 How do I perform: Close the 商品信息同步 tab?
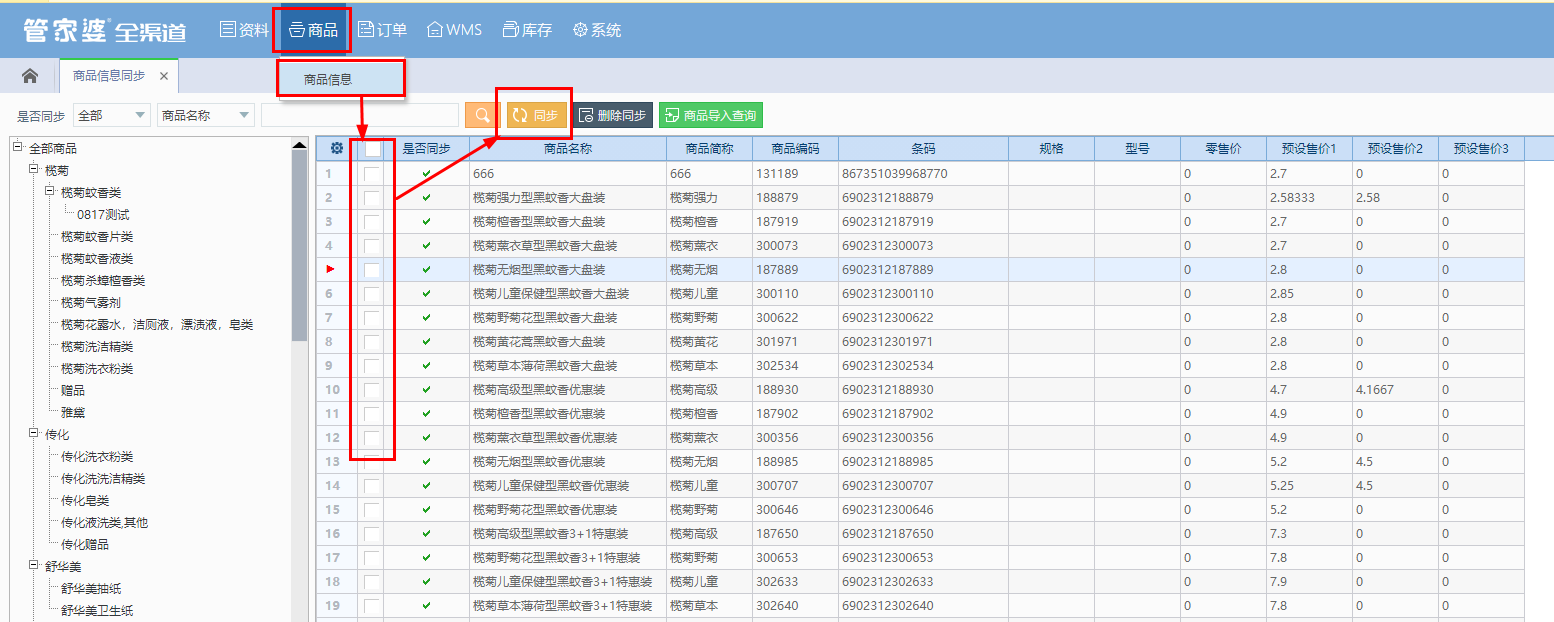point(164,76)
